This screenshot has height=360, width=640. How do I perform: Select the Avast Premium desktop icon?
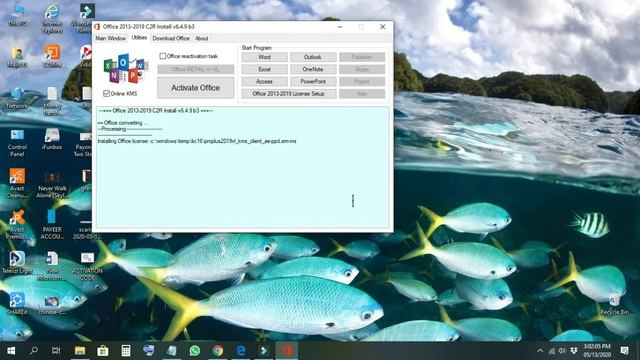click(17, 224)
